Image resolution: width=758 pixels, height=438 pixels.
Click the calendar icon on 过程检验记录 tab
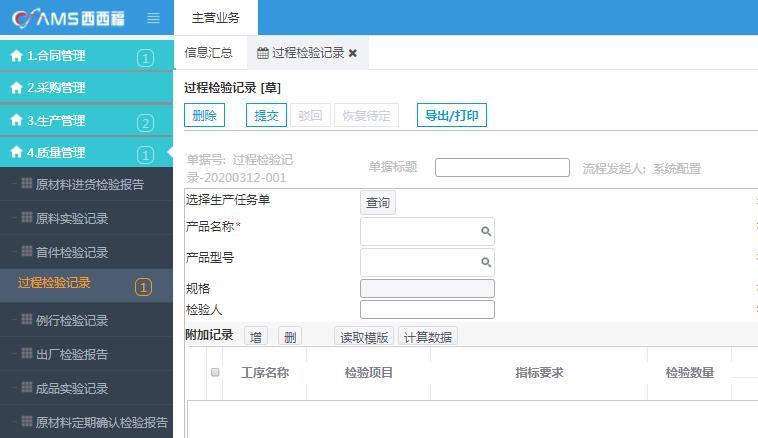point(262,53)
